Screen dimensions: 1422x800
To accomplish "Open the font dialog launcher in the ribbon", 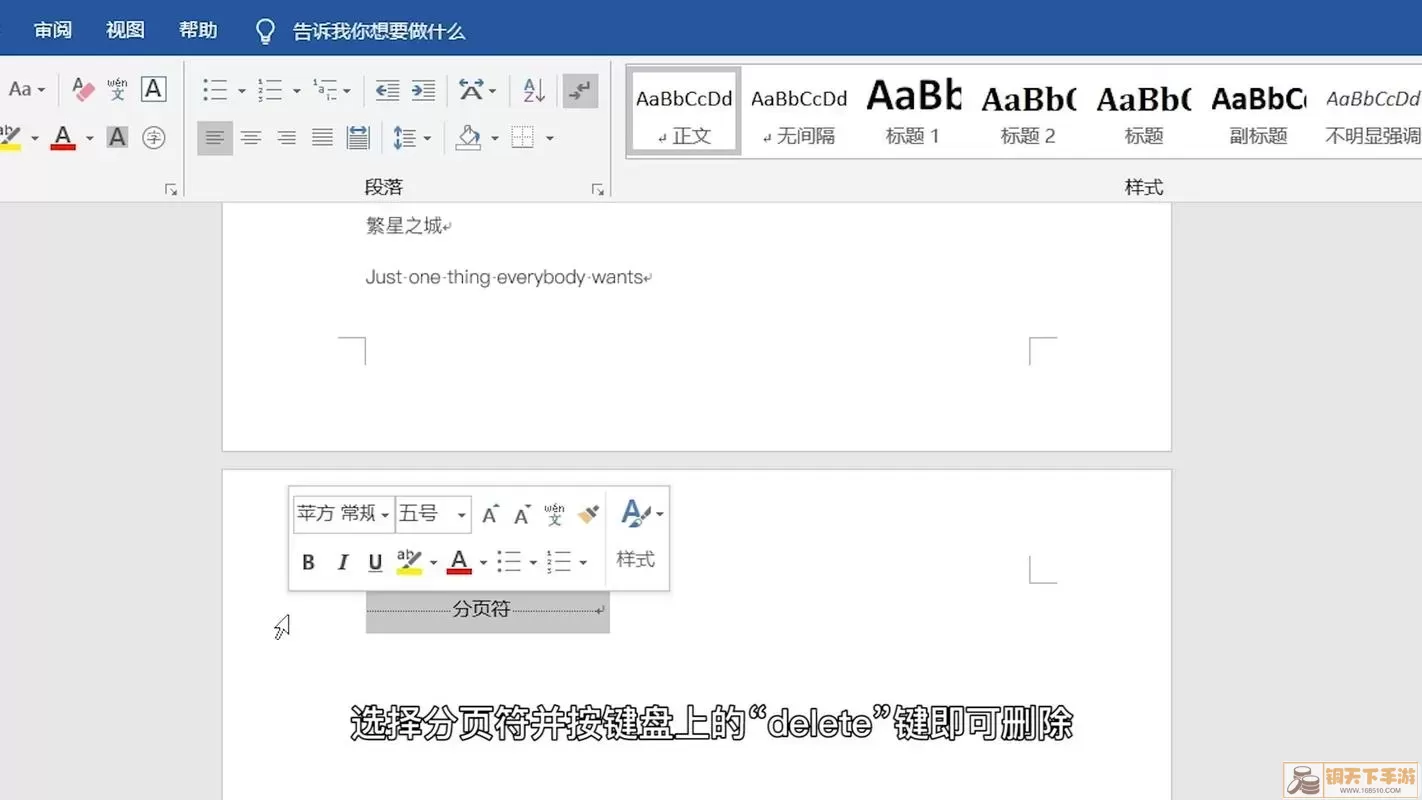I will tap(170, 189).
